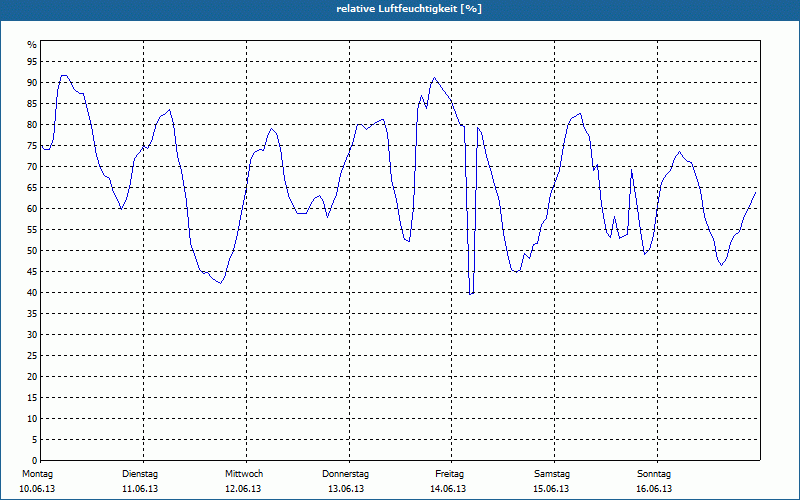Select the 'Montag' day label
Viewport: 800px width, 500px height.
coord(37,474)
